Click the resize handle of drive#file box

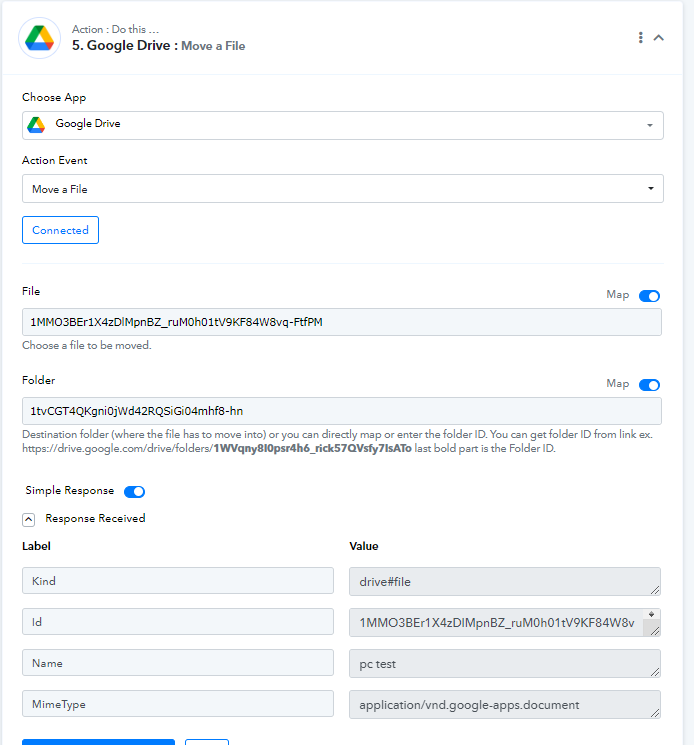pyautogui.click(x=655, y=590)
